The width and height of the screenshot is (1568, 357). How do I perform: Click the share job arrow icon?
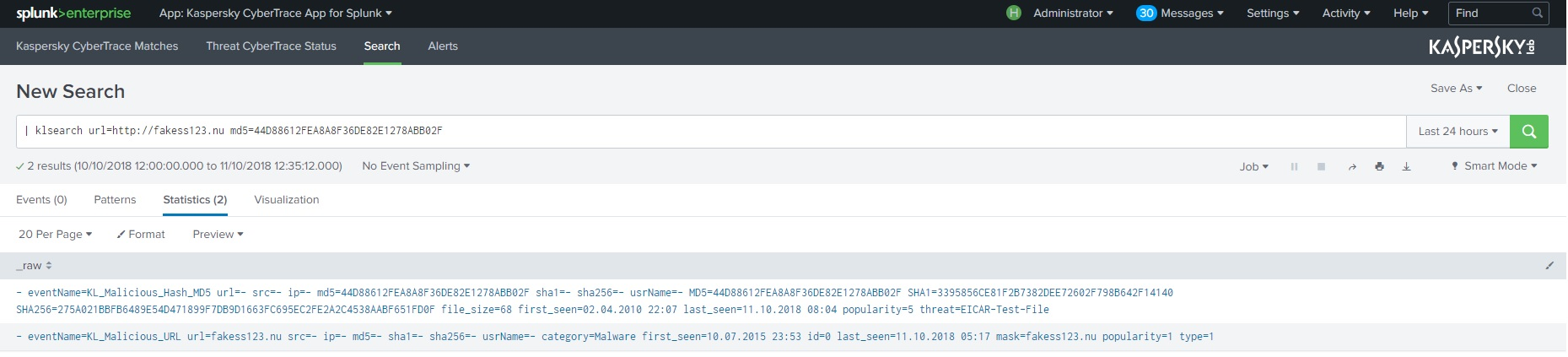pyautogui.click(x=1352, y=167)
